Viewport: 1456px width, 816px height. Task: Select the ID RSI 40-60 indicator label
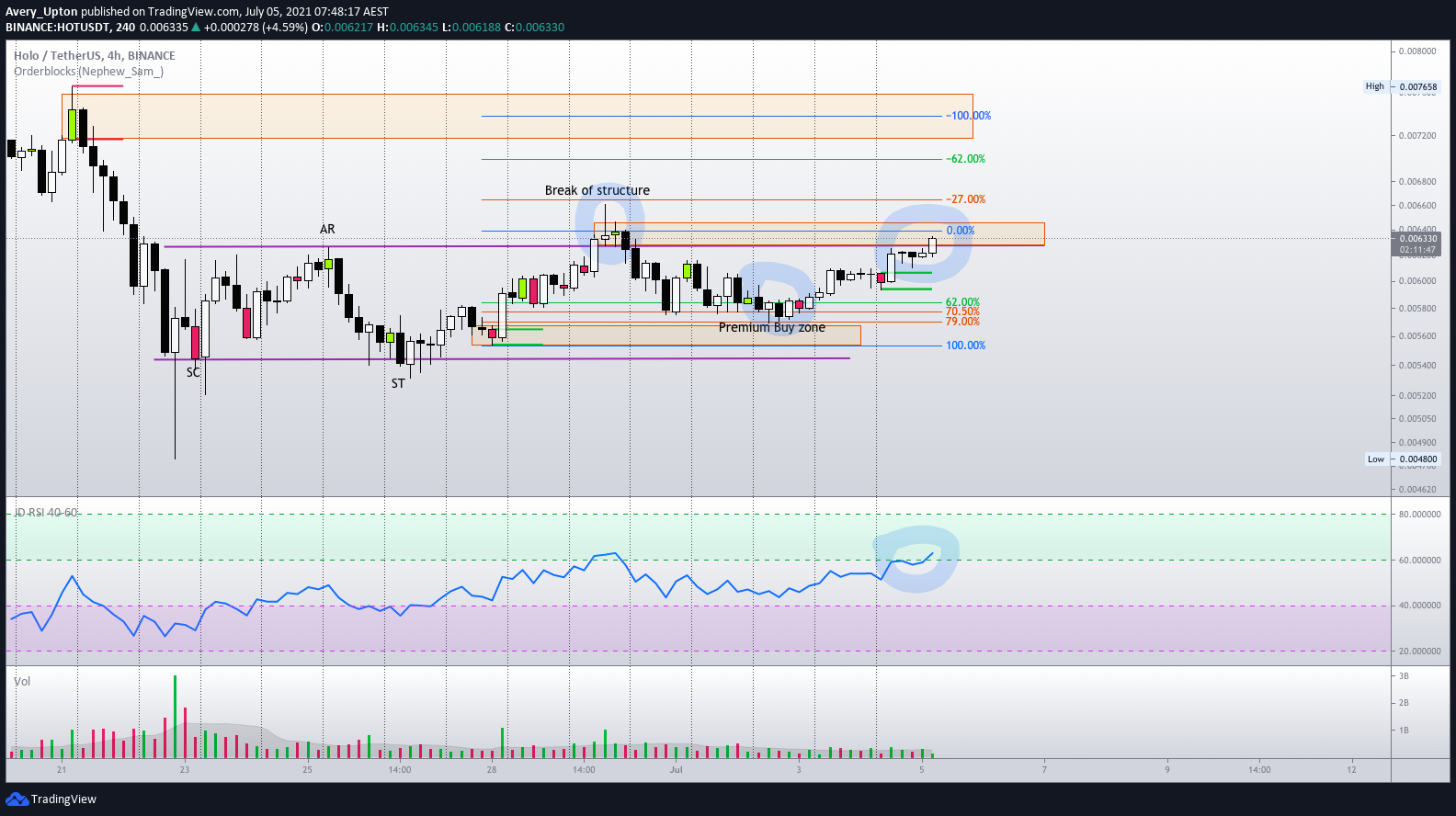click(x=46, y=513)
